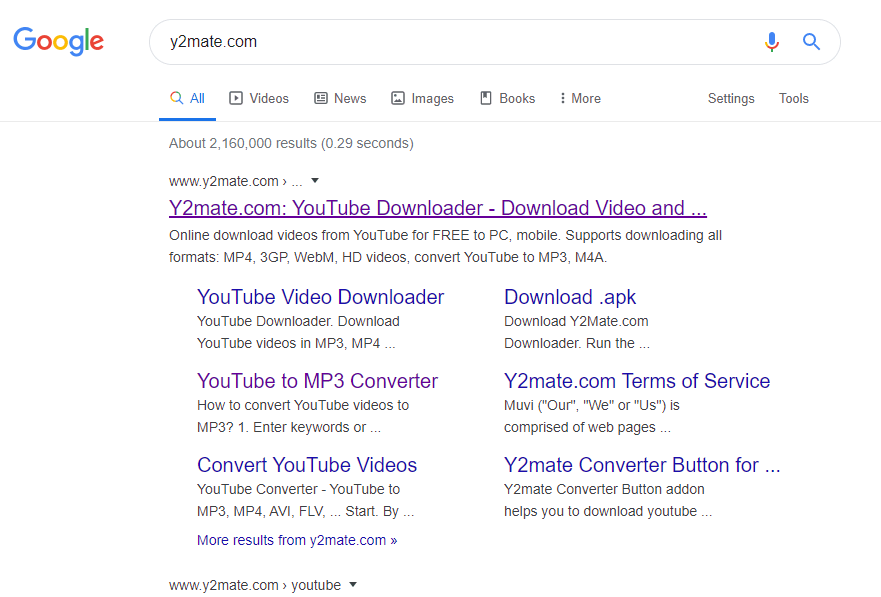Select the All results tab
Screen dimensions: 881x597
tap(187, 98)
